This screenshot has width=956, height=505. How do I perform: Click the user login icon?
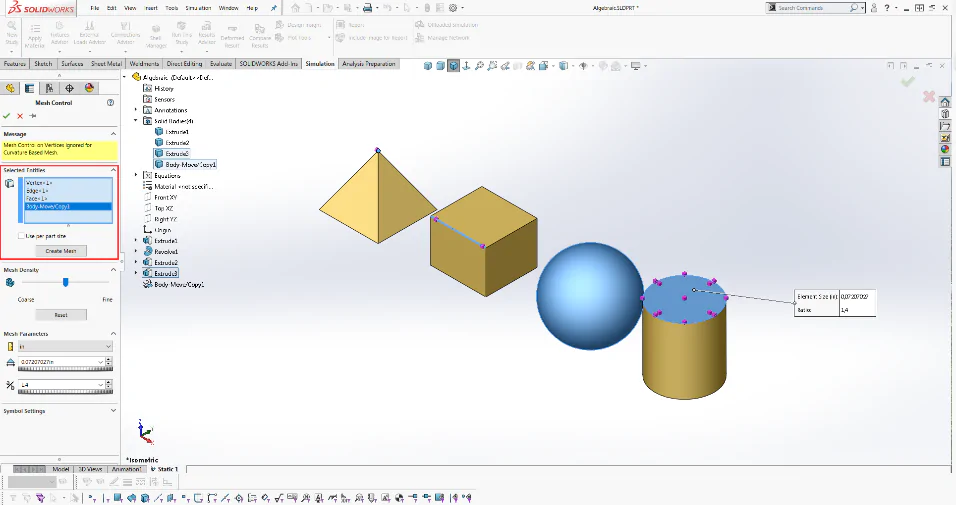pos(874,8)
